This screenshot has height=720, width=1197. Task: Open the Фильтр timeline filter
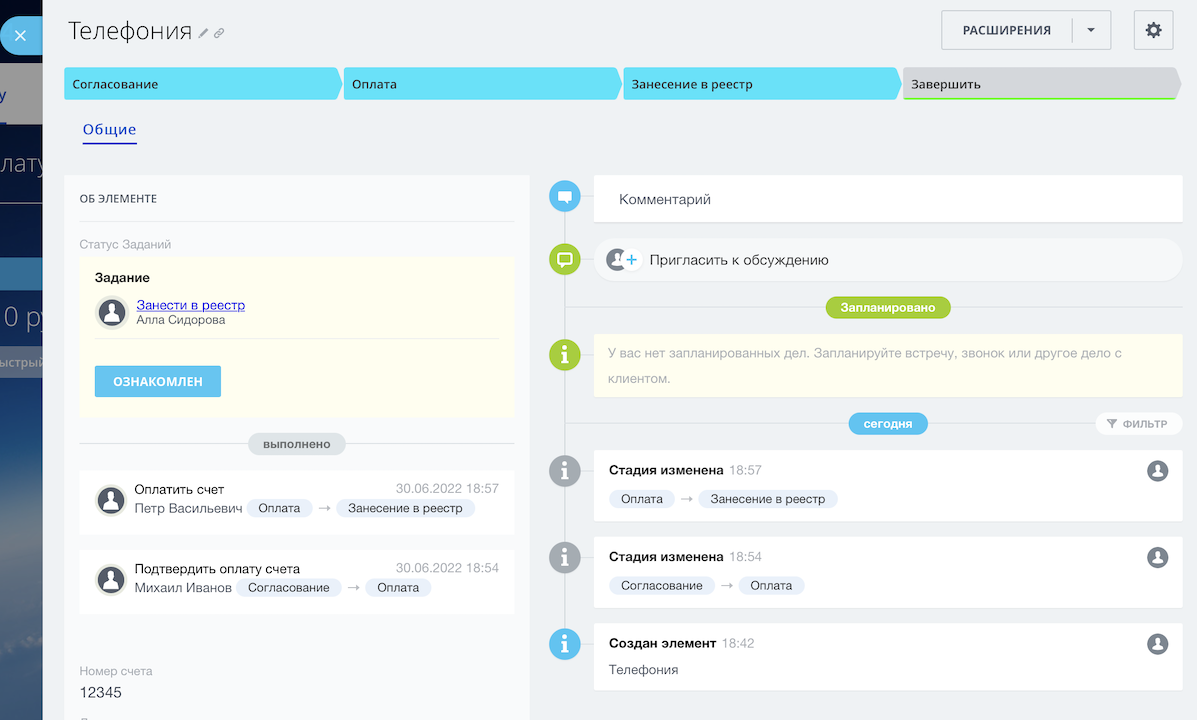1139,424
